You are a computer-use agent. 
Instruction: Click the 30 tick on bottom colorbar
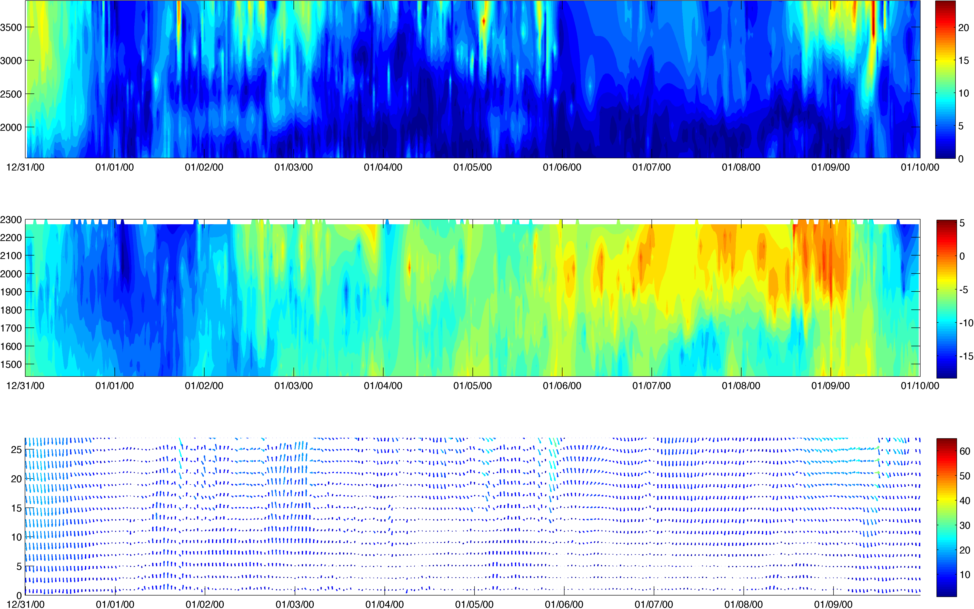(965, 526)
